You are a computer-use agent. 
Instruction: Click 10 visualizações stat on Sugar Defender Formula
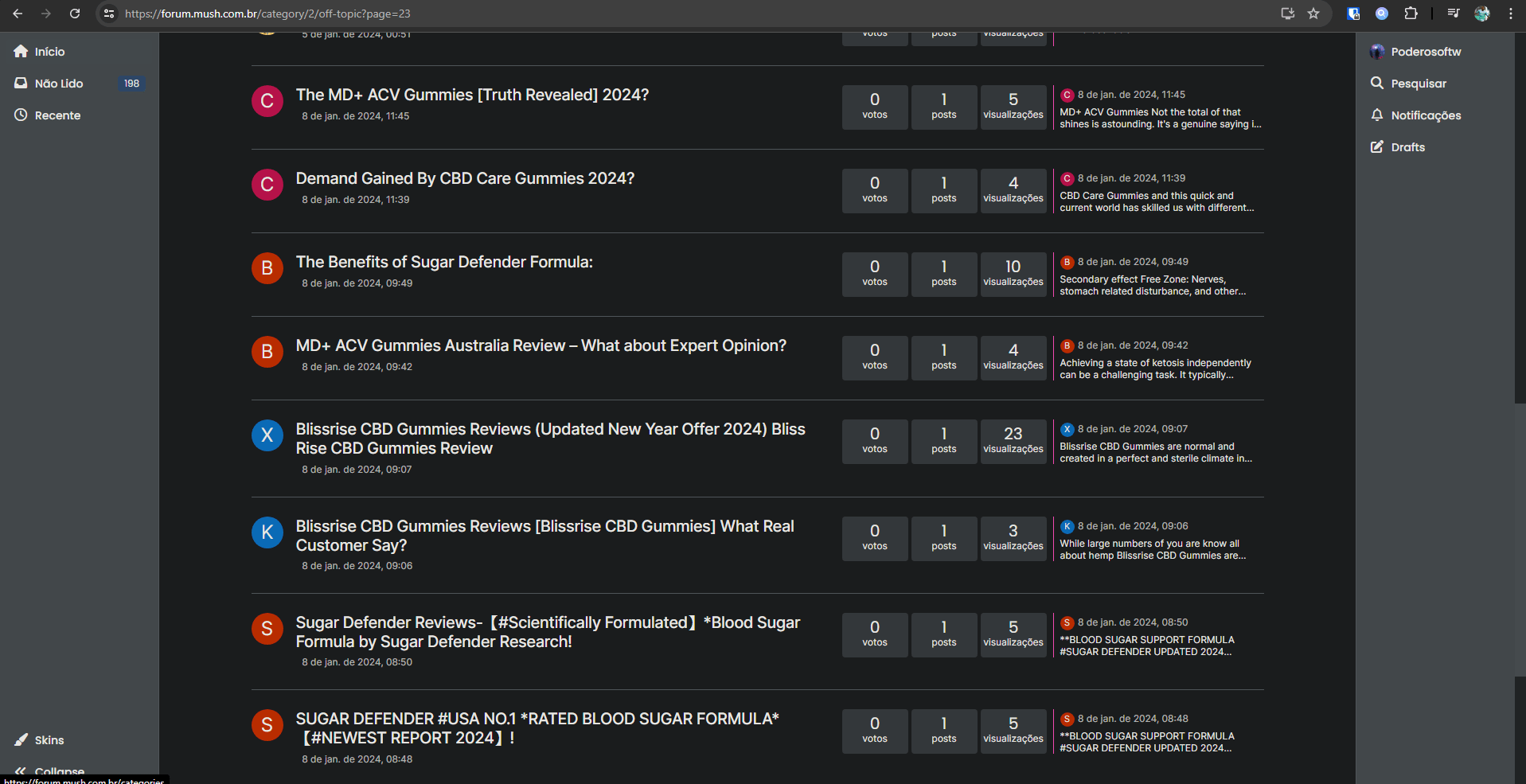(1013, 274)
